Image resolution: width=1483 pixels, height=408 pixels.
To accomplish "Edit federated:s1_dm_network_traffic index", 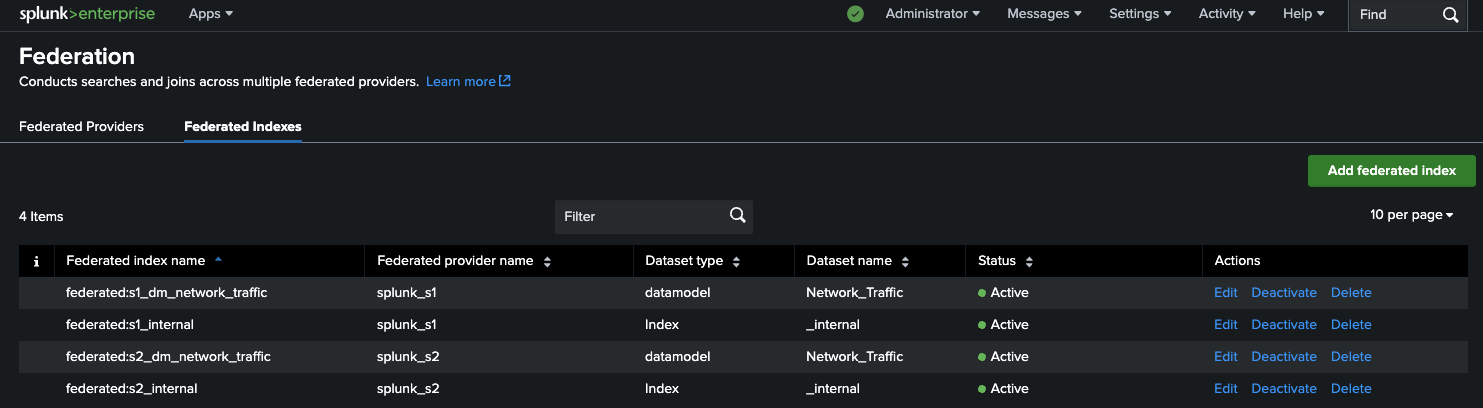I will pos(1225,293).
